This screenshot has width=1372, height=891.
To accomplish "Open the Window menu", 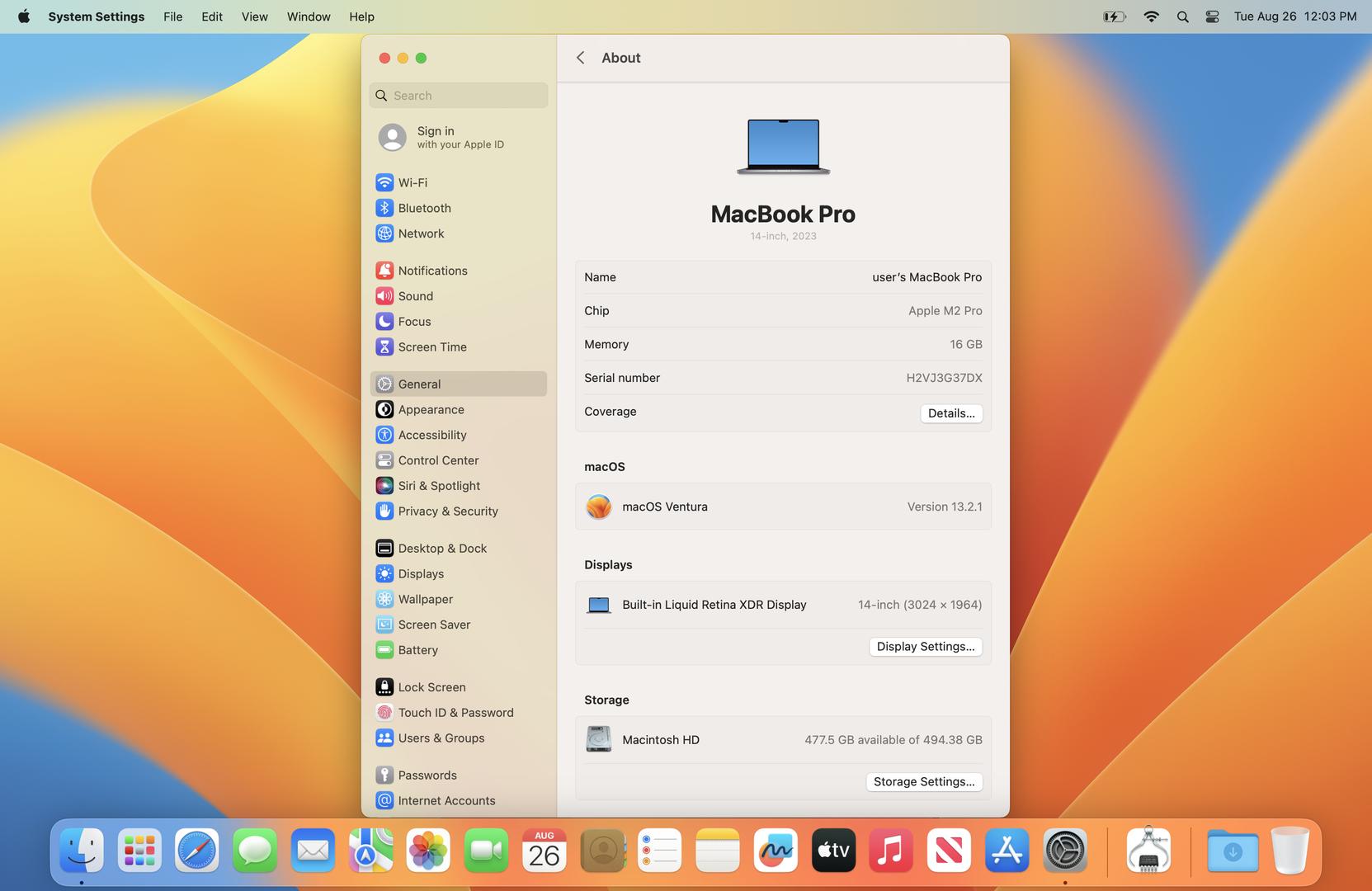I will click(309, 16).
